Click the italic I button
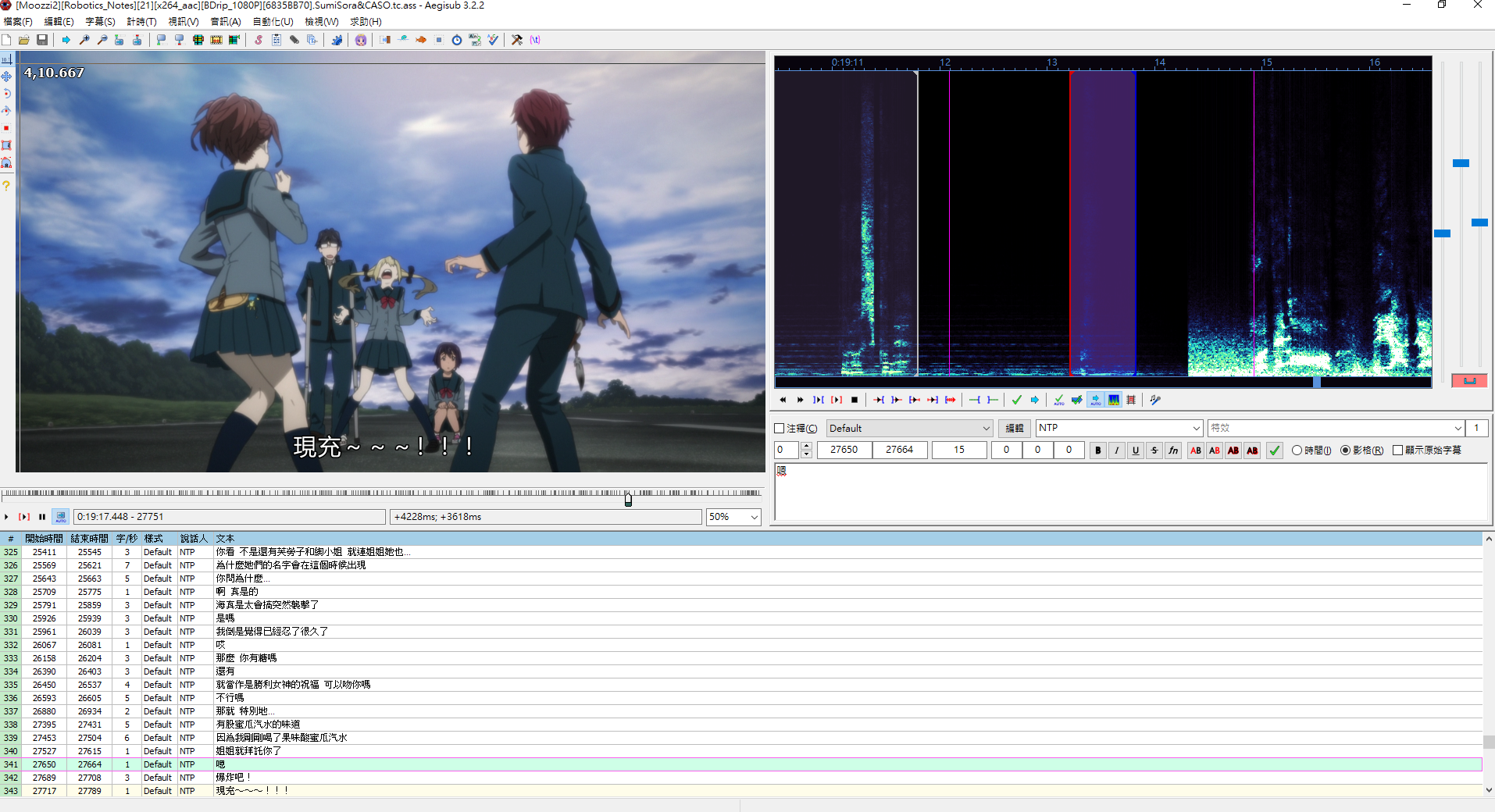The width and height of the screenshot is (1495, 812). click(1117, 451)
